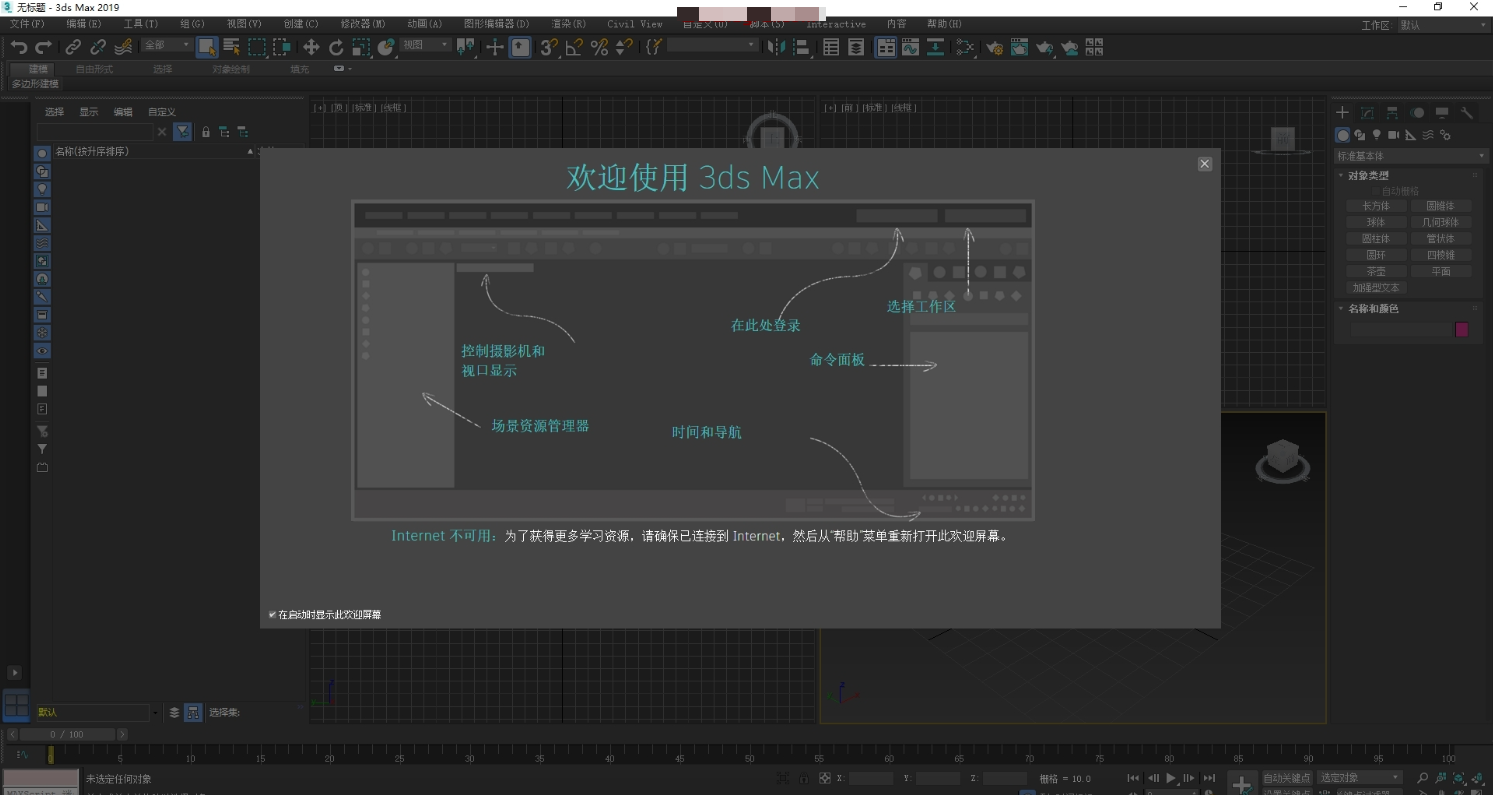Toggle the Angle Snap icon
Image resolution: width=1493 pixels, height=795 pixels.
[574, 47]
